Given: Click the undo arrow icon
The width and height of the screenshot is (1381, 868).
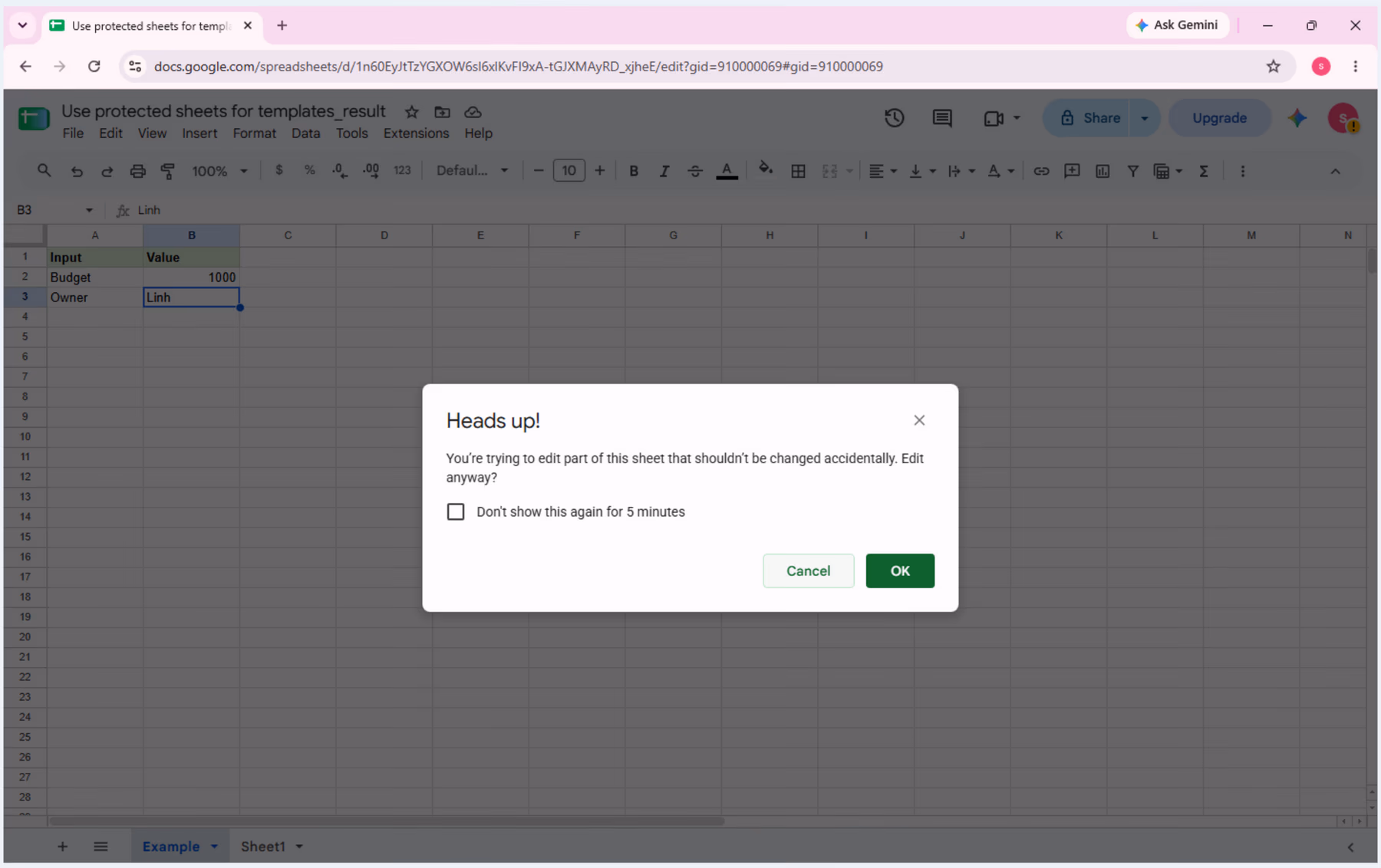Looking at the screenshot, I should click(x=76, y=171).
